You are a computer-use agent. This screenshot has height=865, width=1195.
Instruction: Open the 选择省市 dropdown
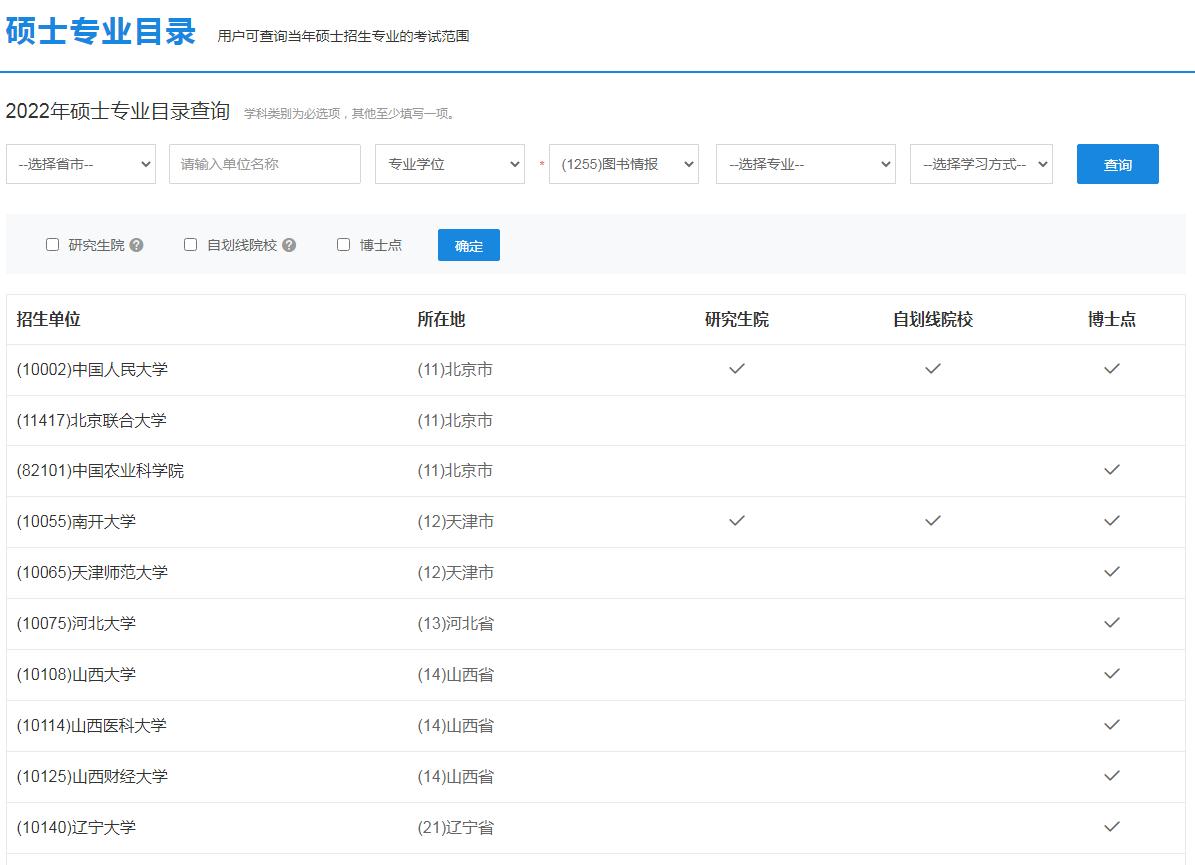[x=81, y=164]
